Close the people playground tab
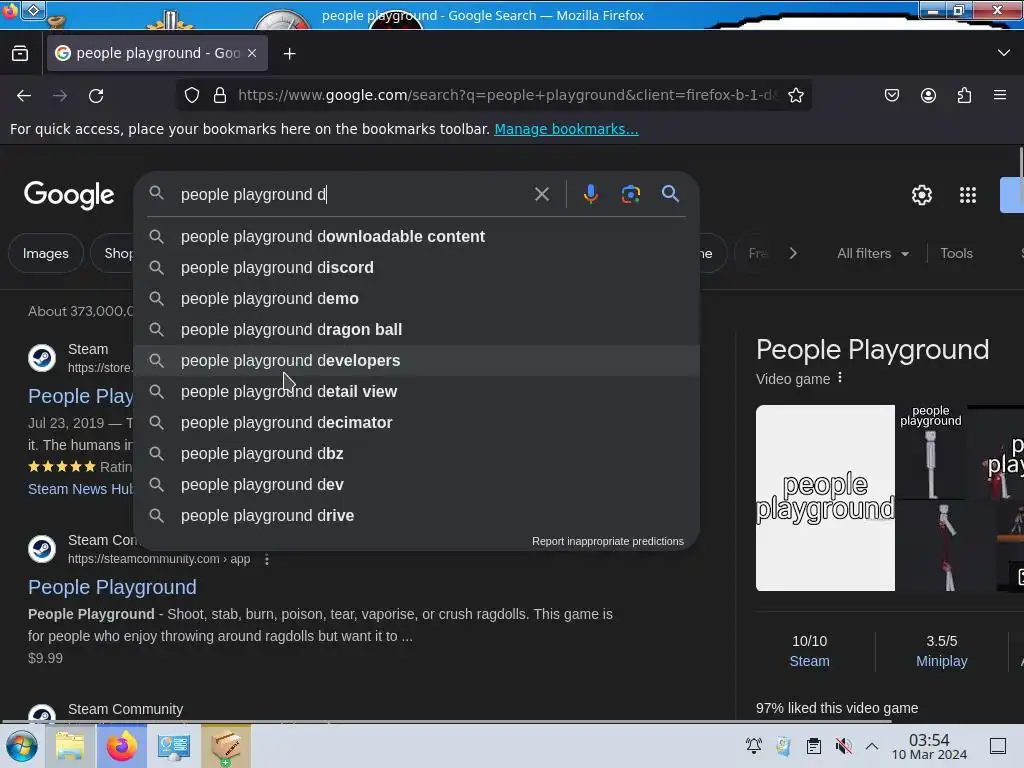The width and height of the screenshot is (1024, 768). 252,53
